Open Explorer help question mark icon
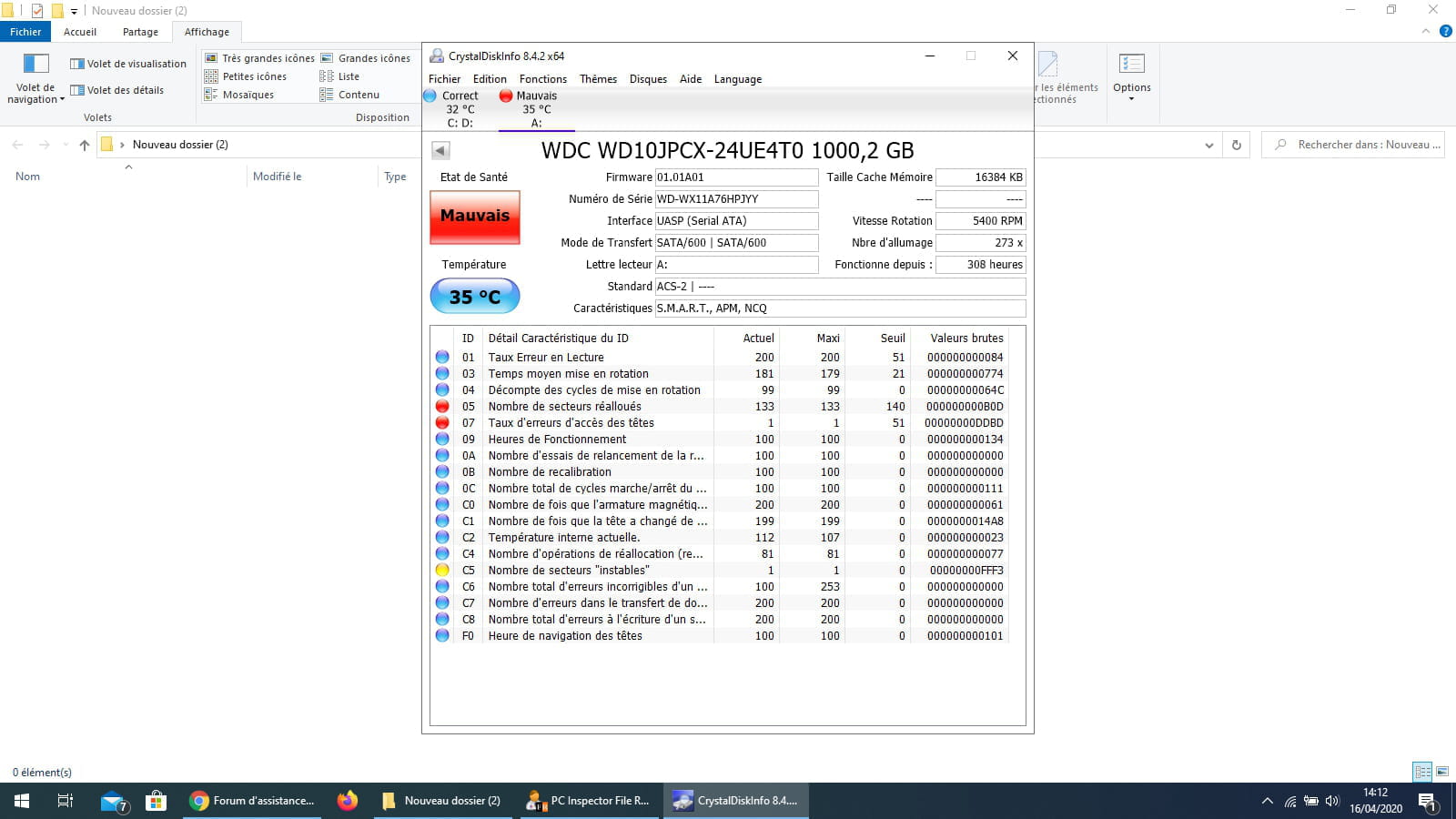This screenshot has width=1456, height=819. [x=1445, y=32]
